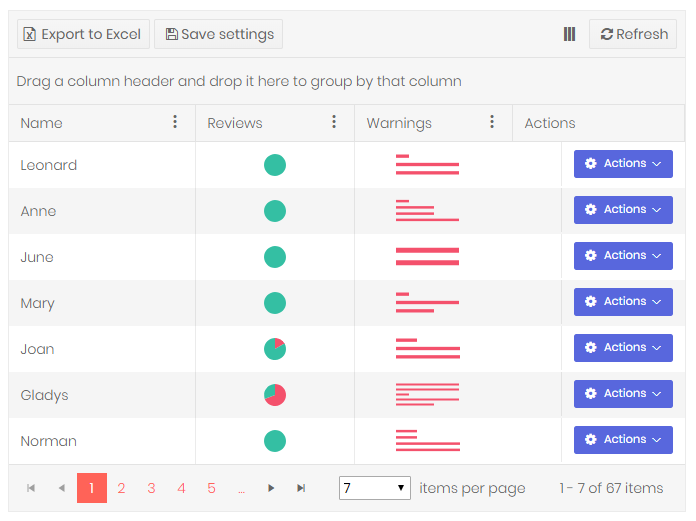Click the Export to Excel button
Screen dimensions: 696x521
(x=83, y=34)
